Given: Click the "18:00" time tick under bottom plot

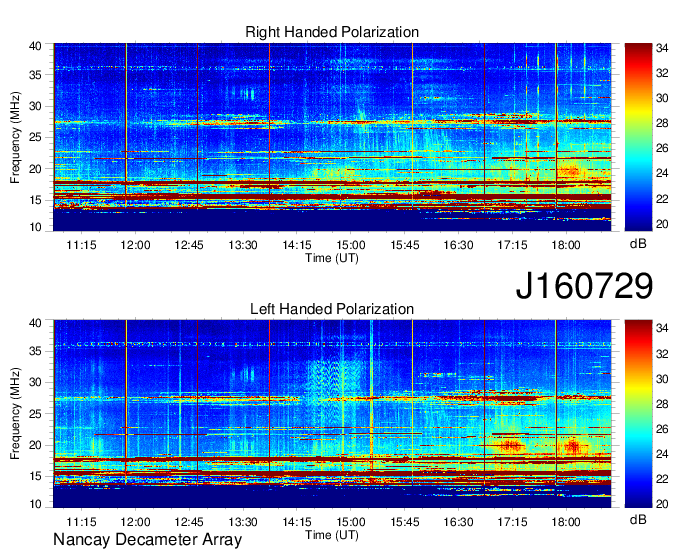Looking at the screenshot, I should pos(566,522).
